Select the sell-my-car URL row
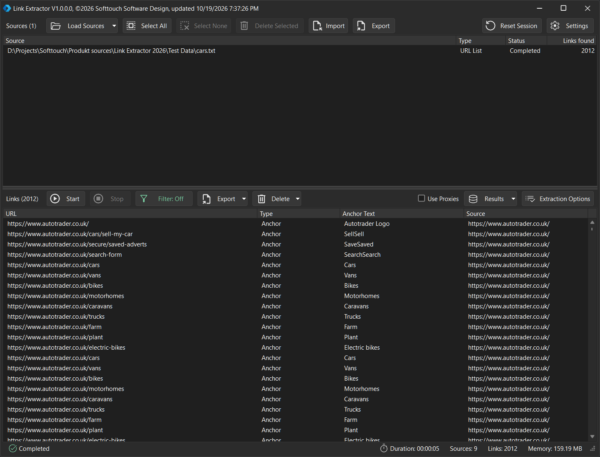The width and height of the screenshot is (600, 457). (296, 234)
